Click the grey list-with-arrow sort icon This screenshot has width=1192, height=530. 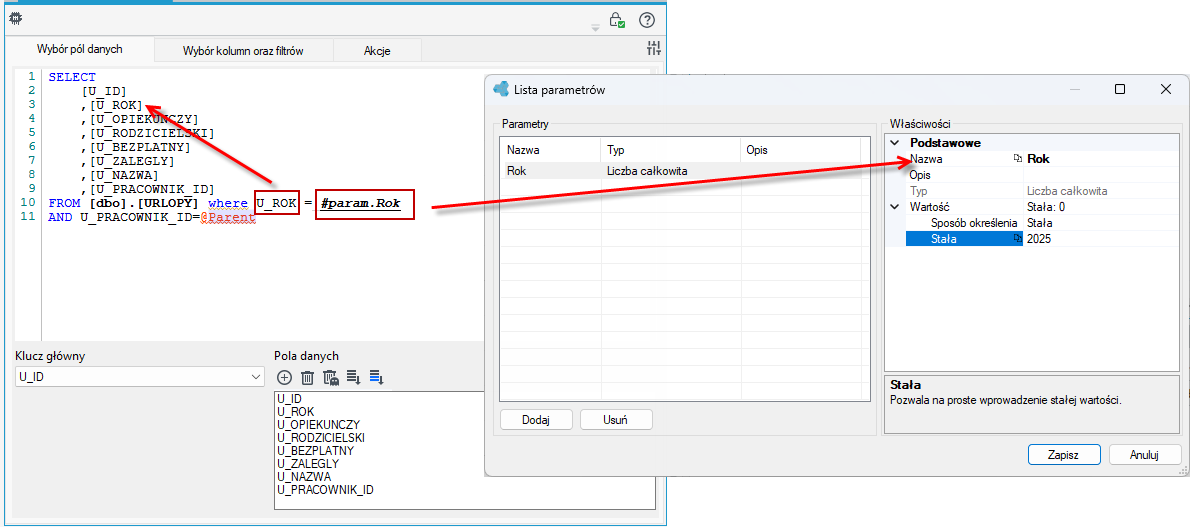point(353,377)
